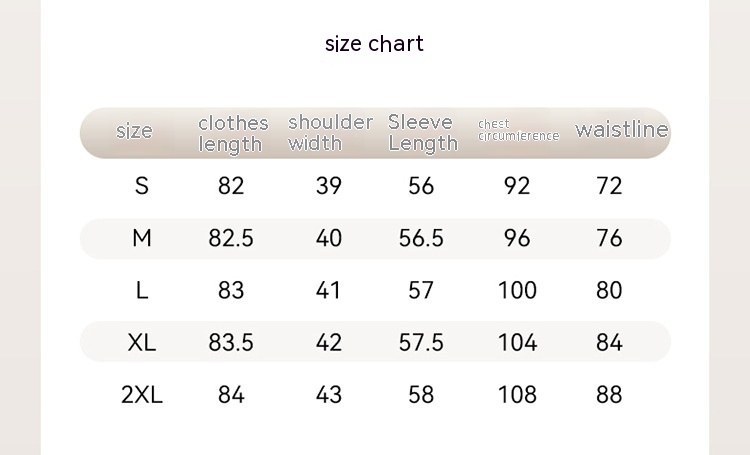Select the L size row label
The height and width of the screenshot is (455, 750).
click(141, 290)
